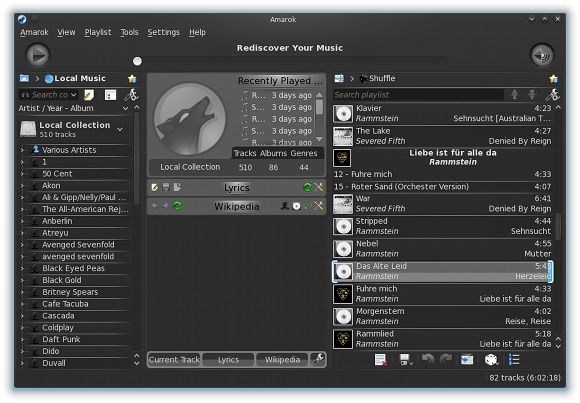The height and width of the screenshot is (403, 580).
Task: Click the Shuffle breadcrumb label
Action: (x=382, y=78)
